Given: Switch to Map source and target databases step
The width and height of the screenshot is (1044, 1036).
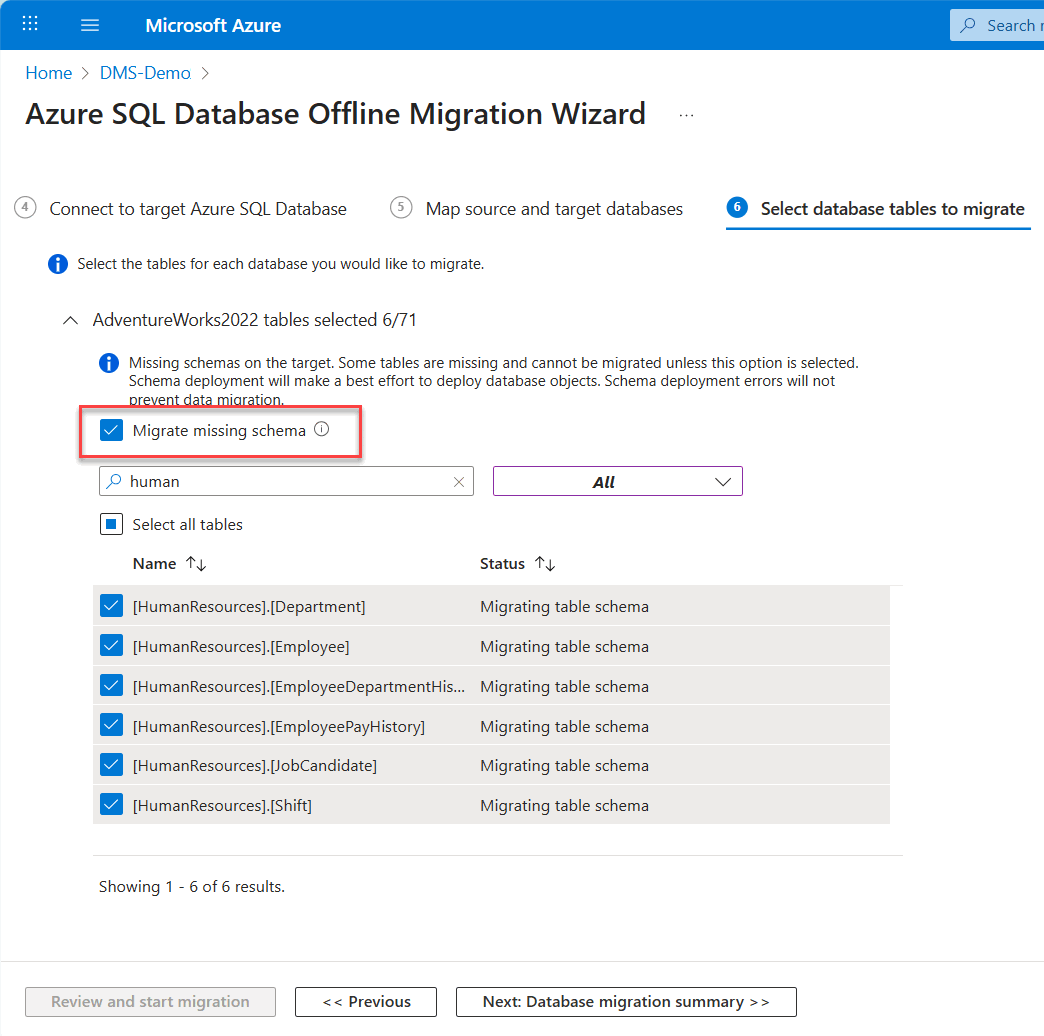Looking at the screenshot, I should click(x=554, y=209).
